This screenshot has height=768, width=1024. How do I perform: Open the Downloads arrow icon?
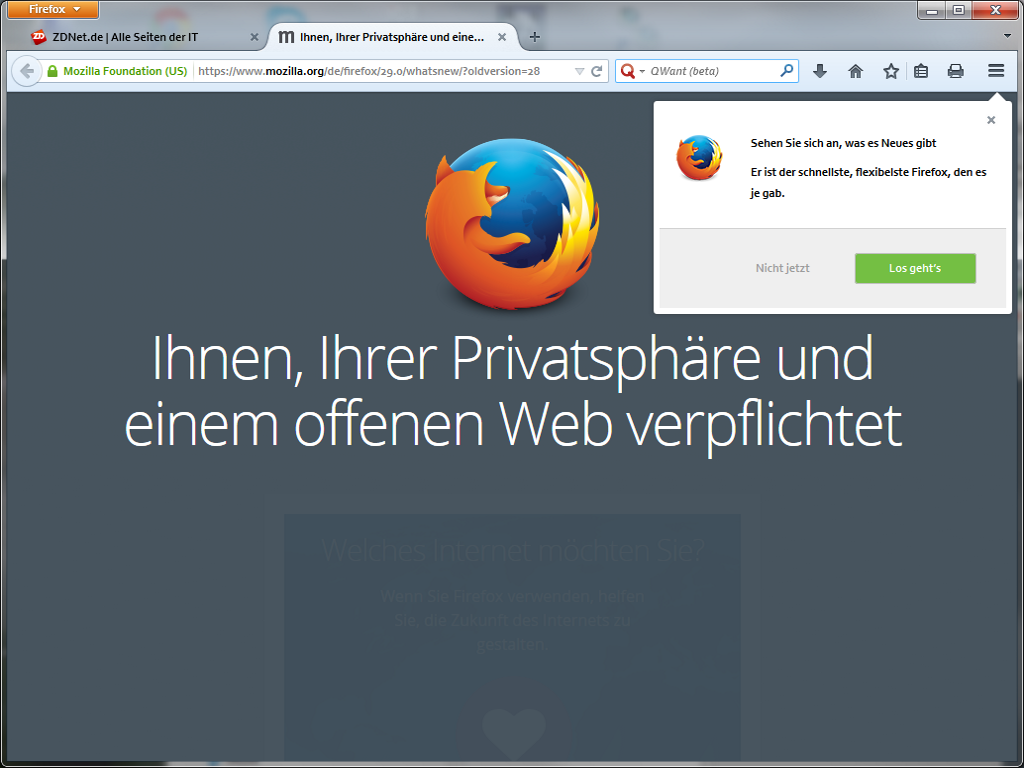click(x=820, y=71)
